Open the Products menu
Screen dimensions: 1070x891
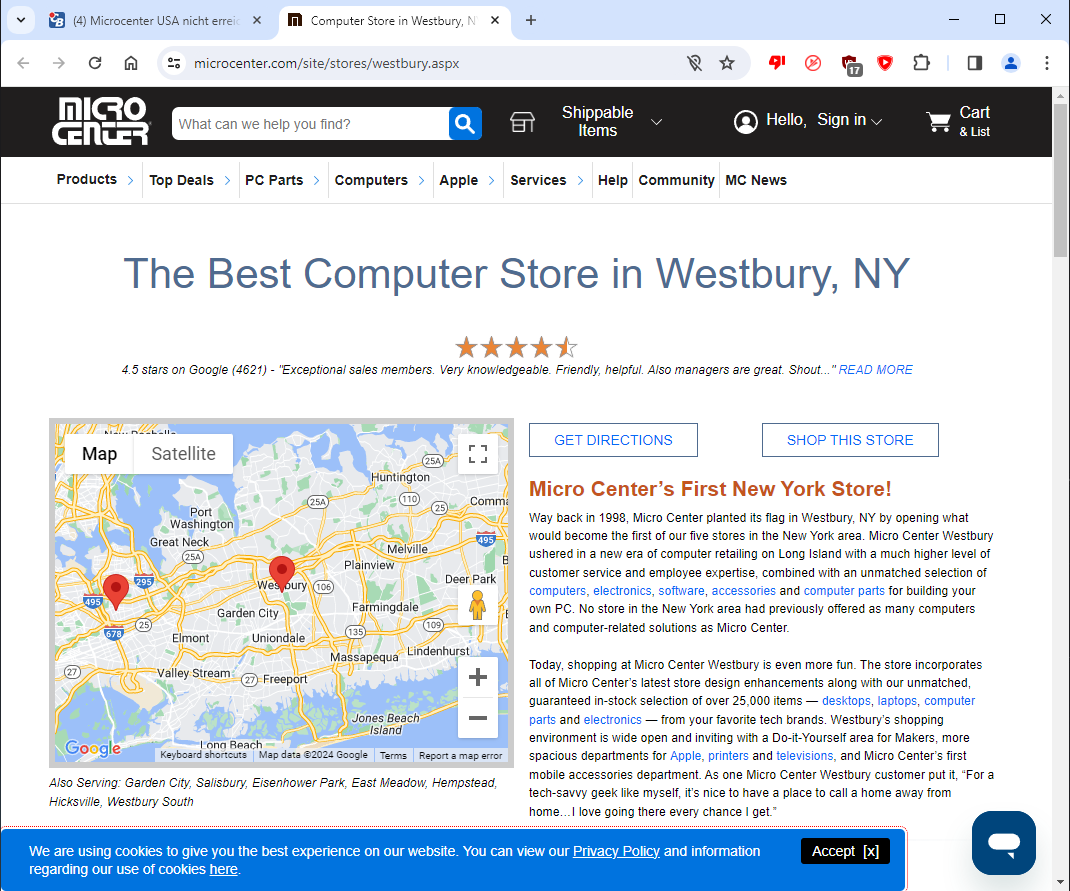tap(87, 179)
